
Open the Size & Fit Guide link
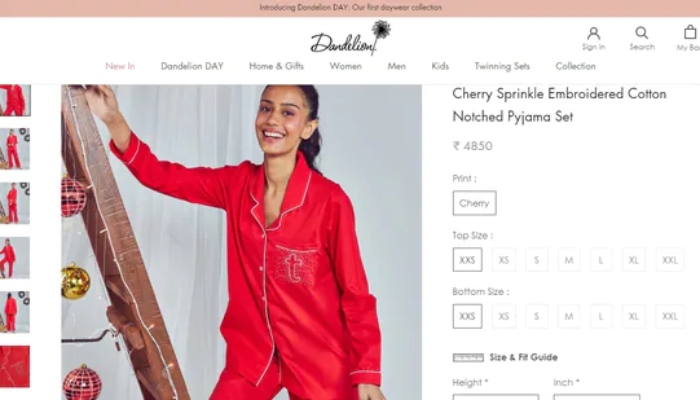tap(523, 357)
